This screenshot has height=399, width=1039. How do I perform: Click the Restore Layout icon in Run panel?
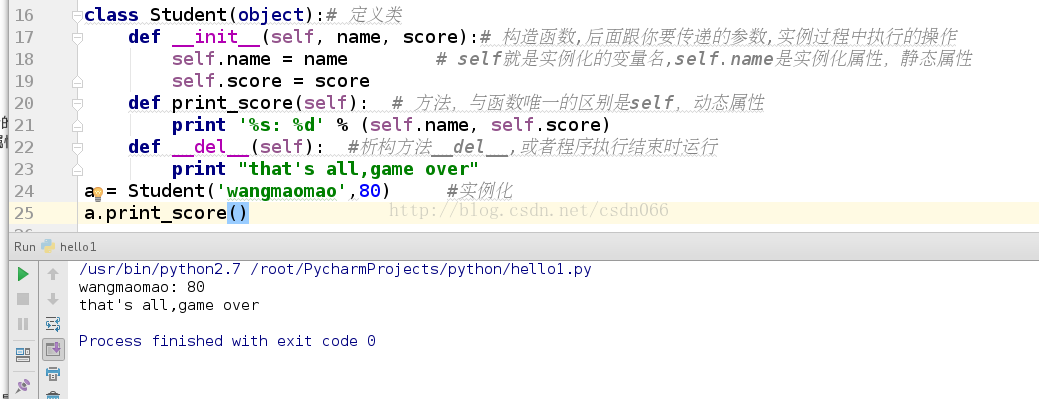23,355
